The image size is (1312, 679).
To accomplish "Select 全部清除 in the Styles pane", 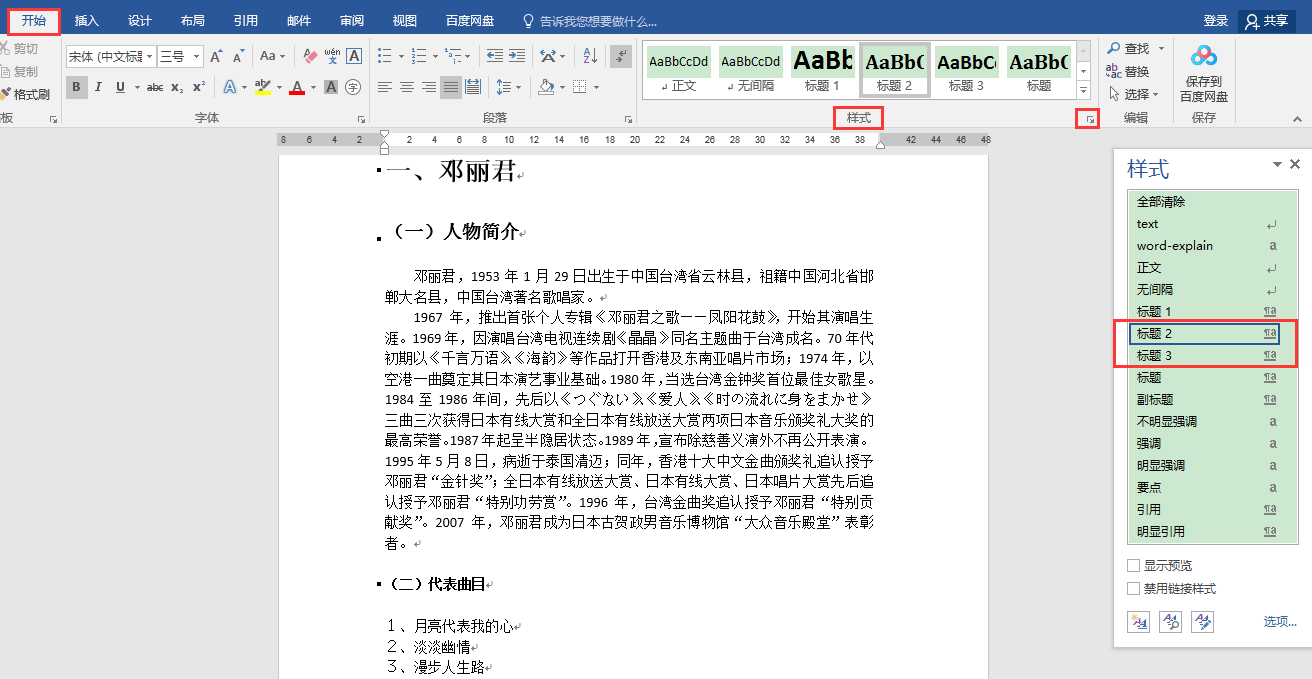I will 1213,202.
